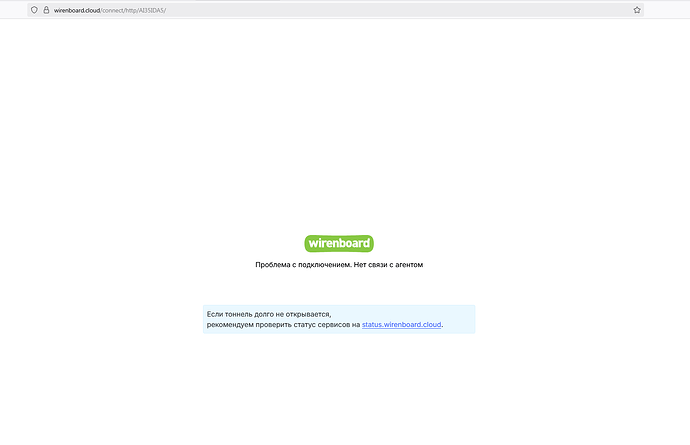Focus the wirenboard.cloud address bar
Image resolution: width=690 pixels, height=445 pixels.
coord(335,10)
